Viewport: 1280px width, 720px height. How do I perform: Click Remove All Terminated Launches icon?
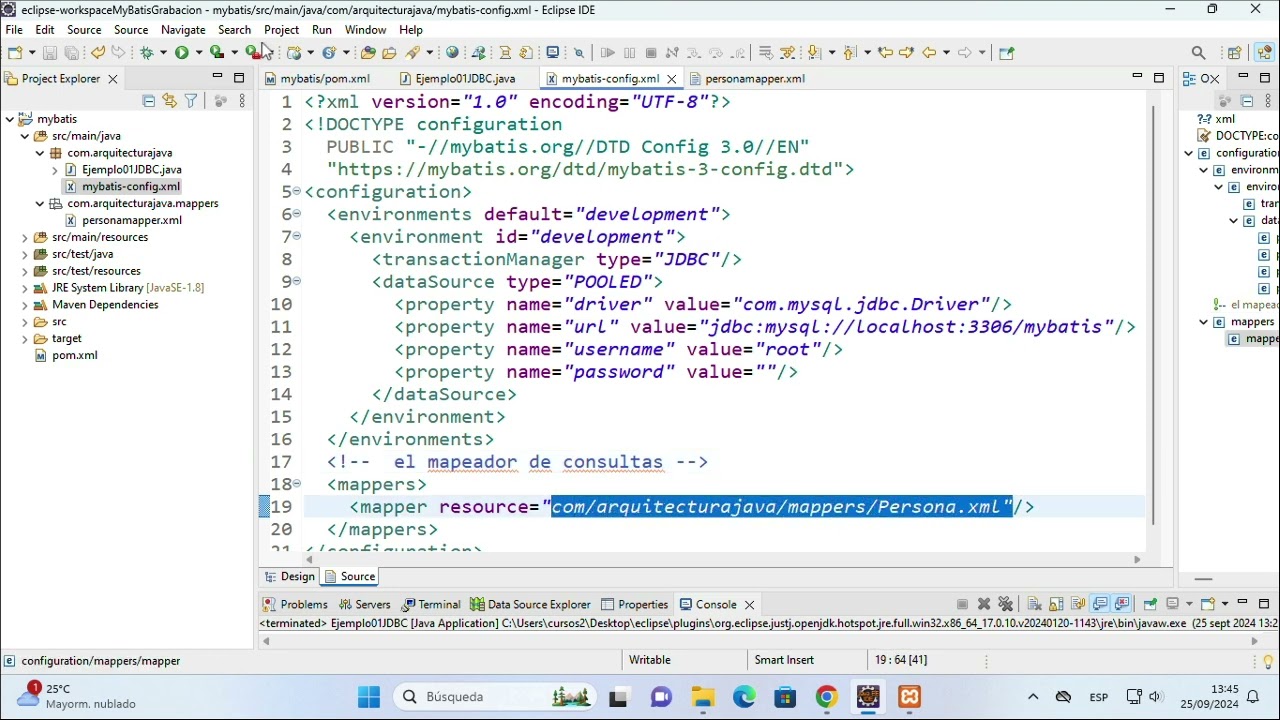pyautogui.click(x=1006, y=604)
